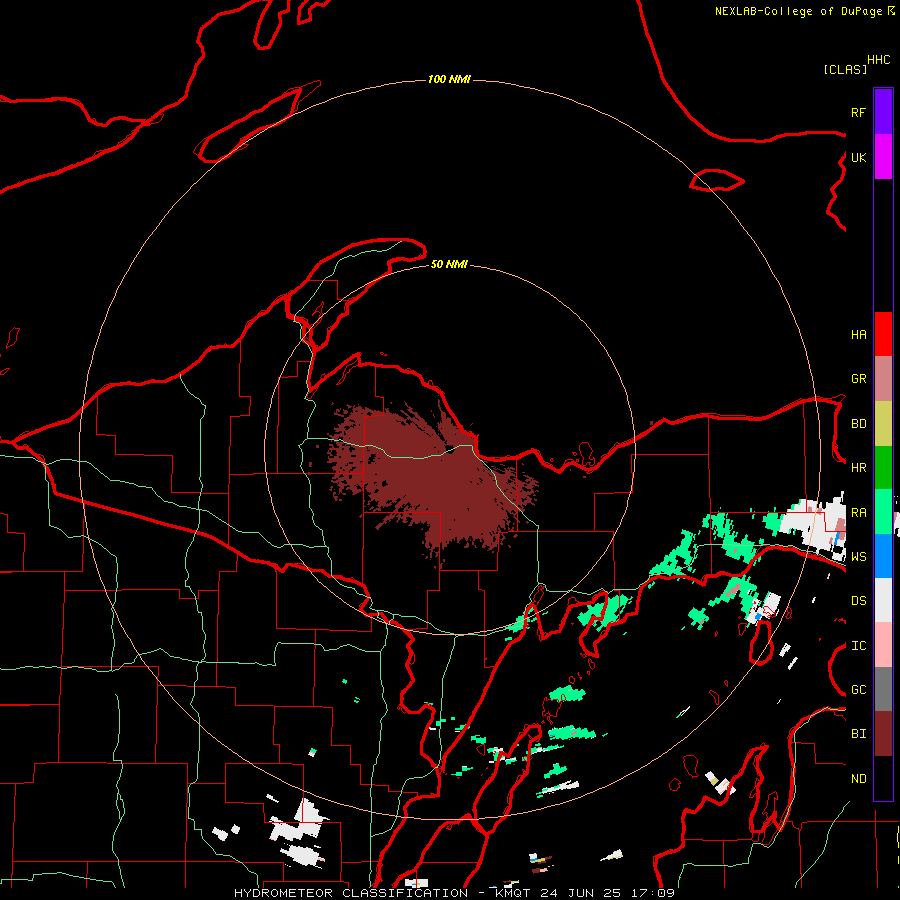Select the light pink IC legend swatch

(x=883, y=645)
